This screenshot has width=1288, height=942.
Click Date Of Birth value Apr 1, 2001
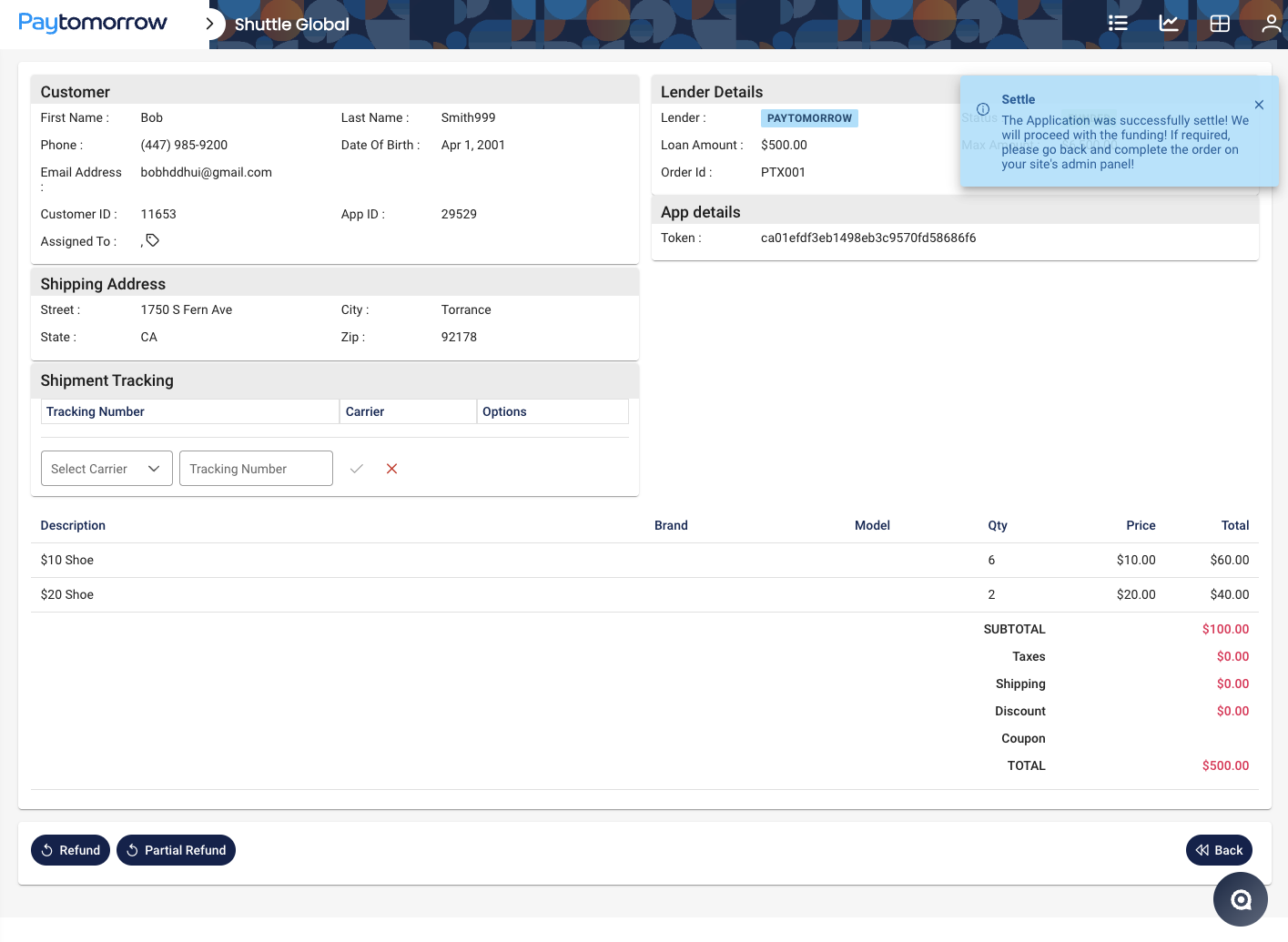point(472,145)
